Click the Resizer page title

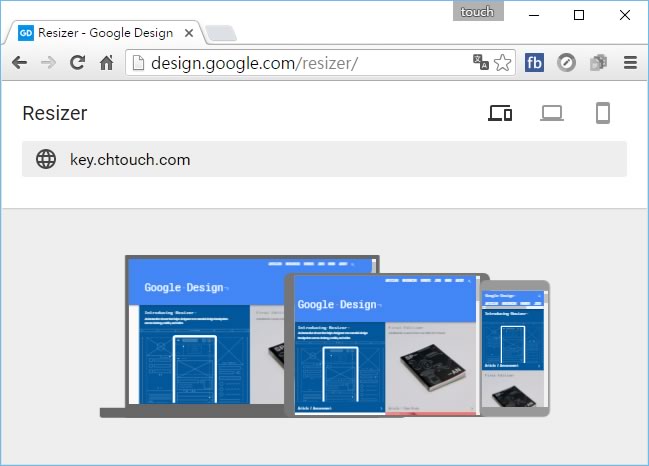tap(55, 113)
